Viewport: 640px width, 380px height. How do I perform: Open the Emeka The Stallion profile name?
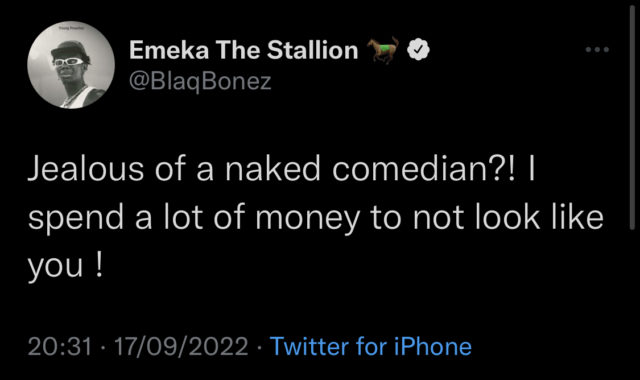click(x=244, y=50)
